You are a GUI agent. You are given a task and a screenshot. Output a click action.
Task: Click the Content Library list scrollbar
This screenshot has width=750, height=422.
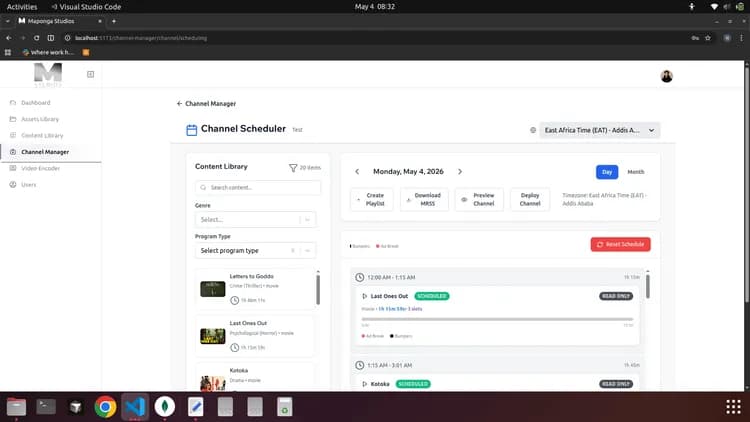(318, 289)
